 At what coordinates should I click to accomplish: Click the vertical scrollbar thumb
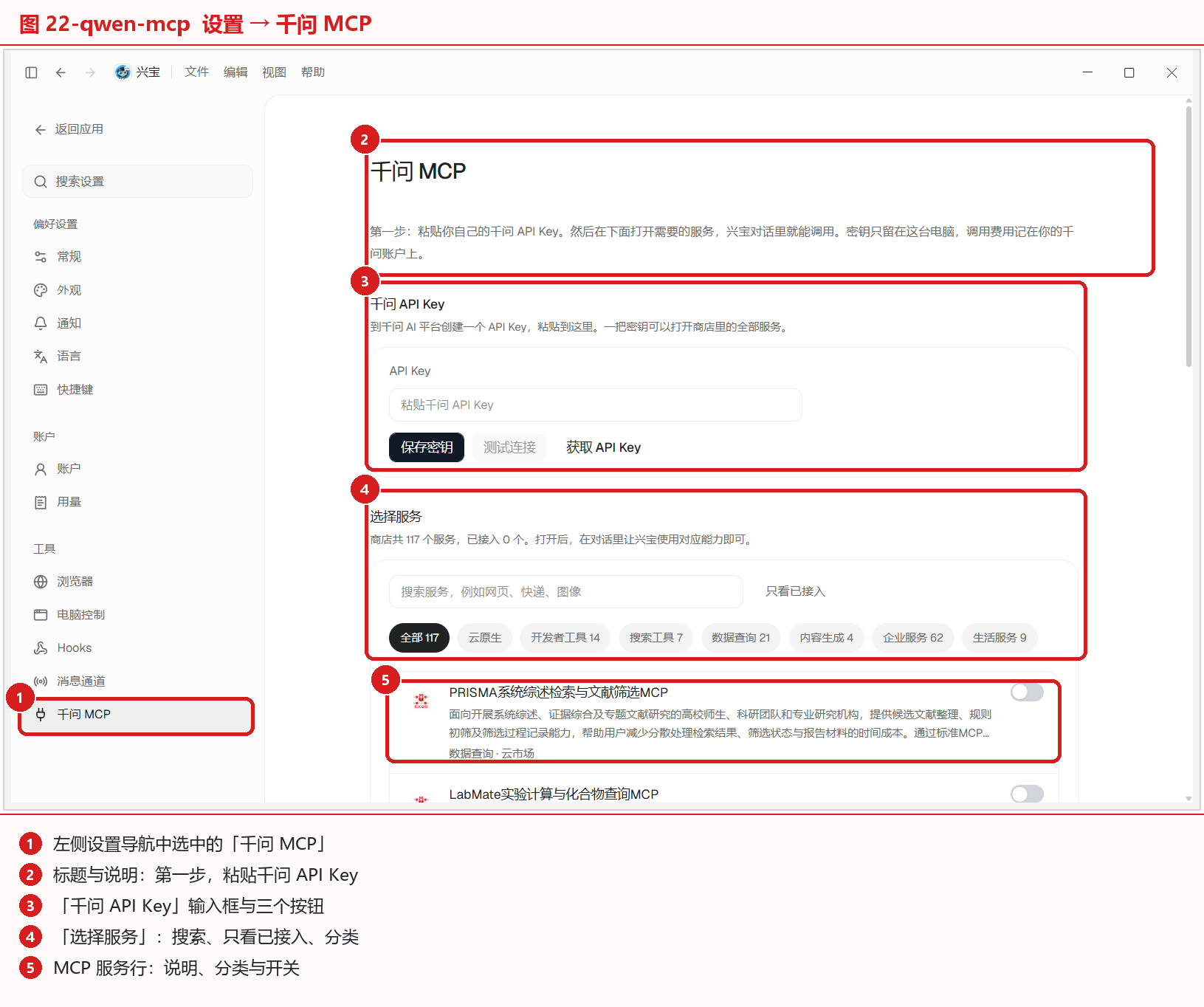1188,236
